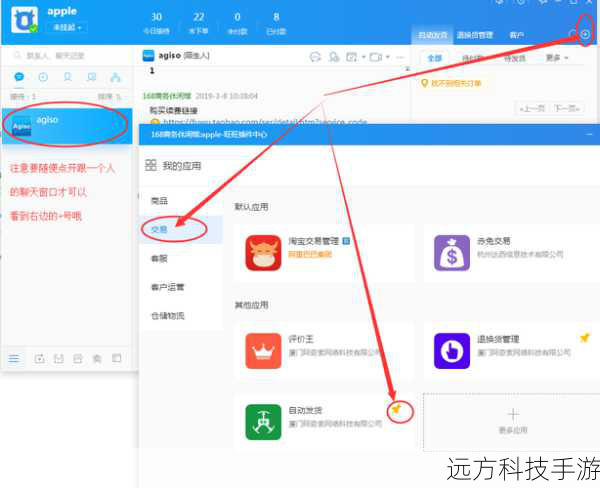This screenshot has height=488, width=600.
Task: Select the agiso conversation in contact list
Action: pos(67,126)
